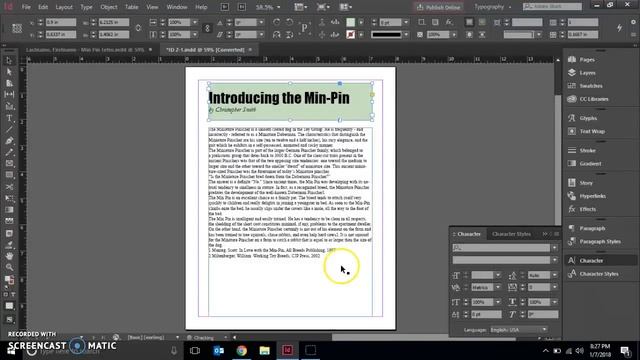
Task: Click the Adobe Stock search field
Action: point(552,7)
